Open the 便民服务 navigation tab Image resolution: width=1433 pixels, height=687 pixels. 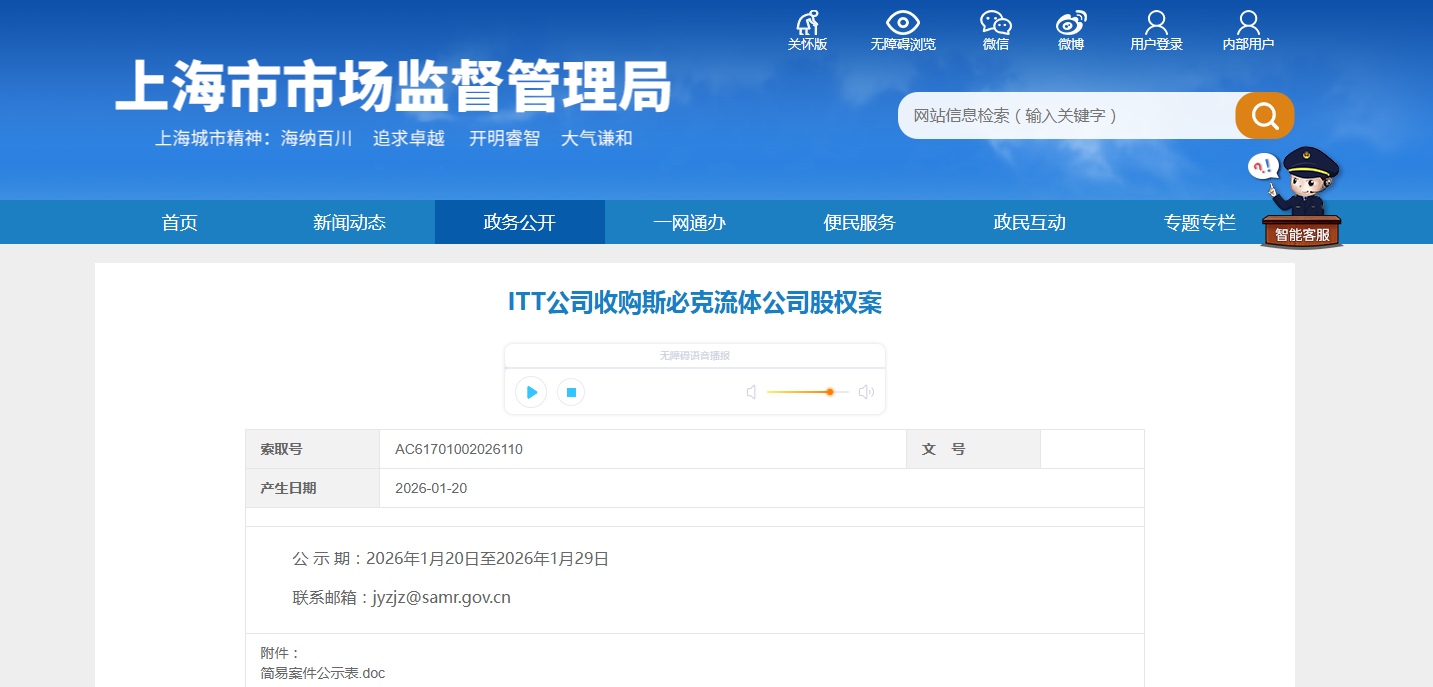pyautogui.click(x=860, y=222)
